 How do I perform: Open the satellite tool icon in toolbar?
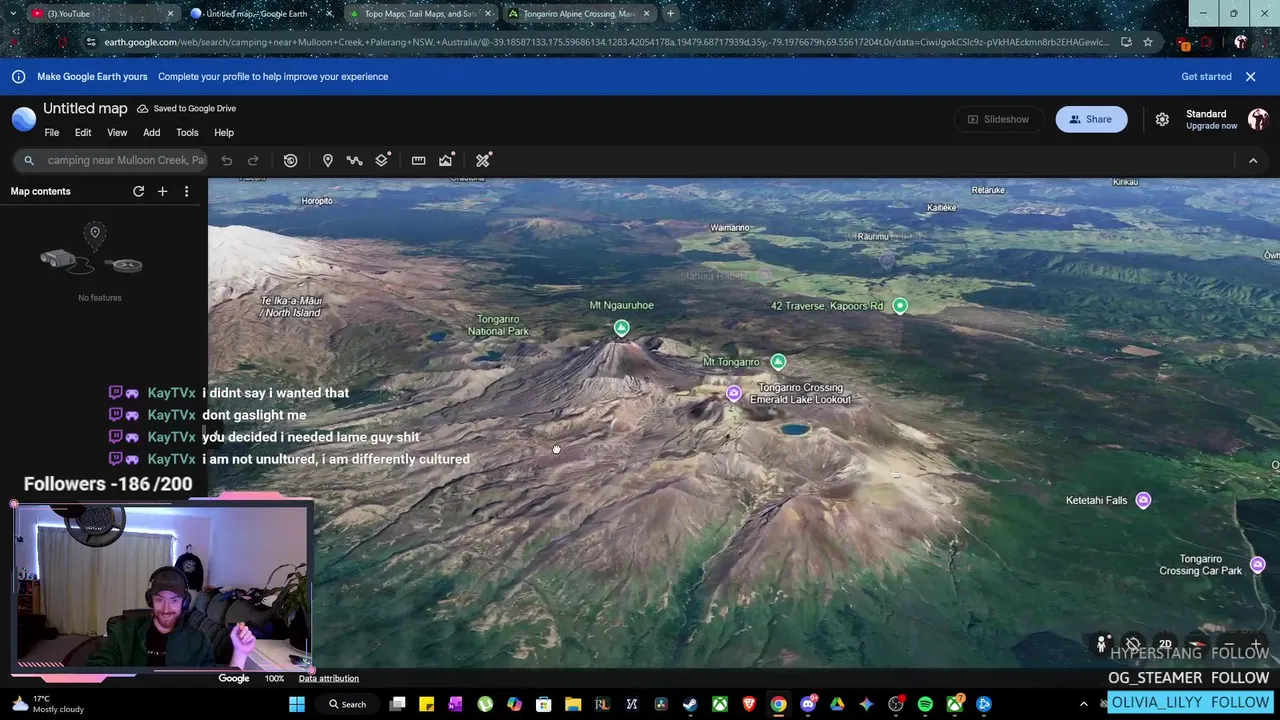pyautogui.click(x=483, y=160)
